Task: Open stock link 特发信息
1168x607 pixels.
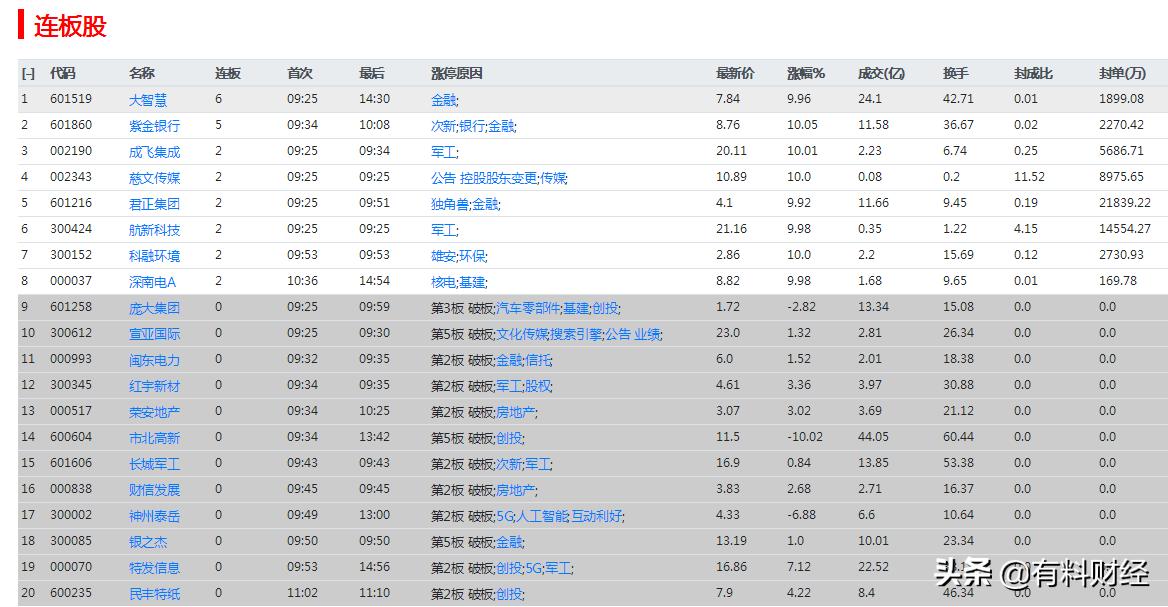Action: pos(154,568)
